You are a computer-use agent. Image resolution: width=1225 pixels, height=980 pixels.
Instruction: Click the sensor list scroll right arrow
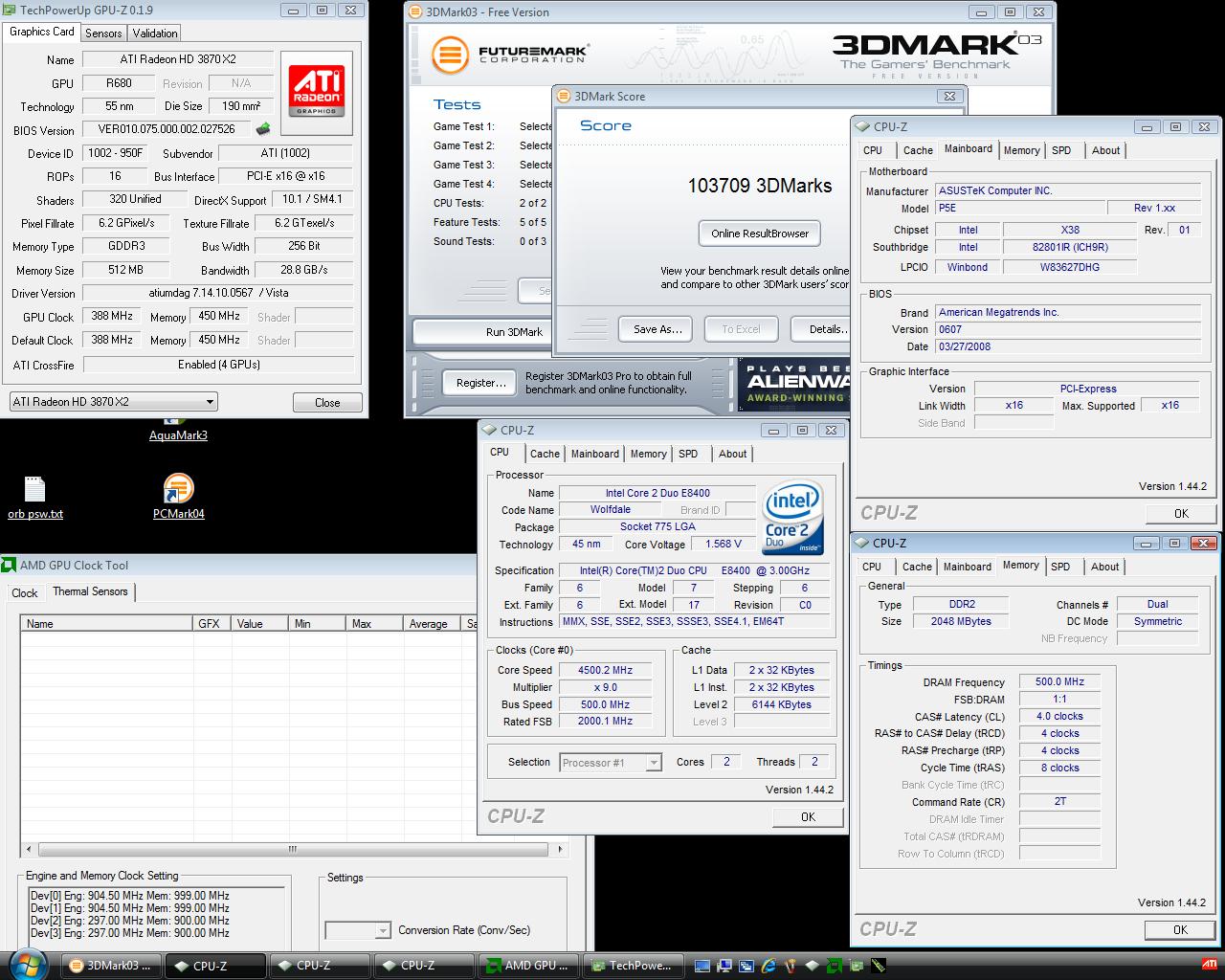(x=560, y=849)
